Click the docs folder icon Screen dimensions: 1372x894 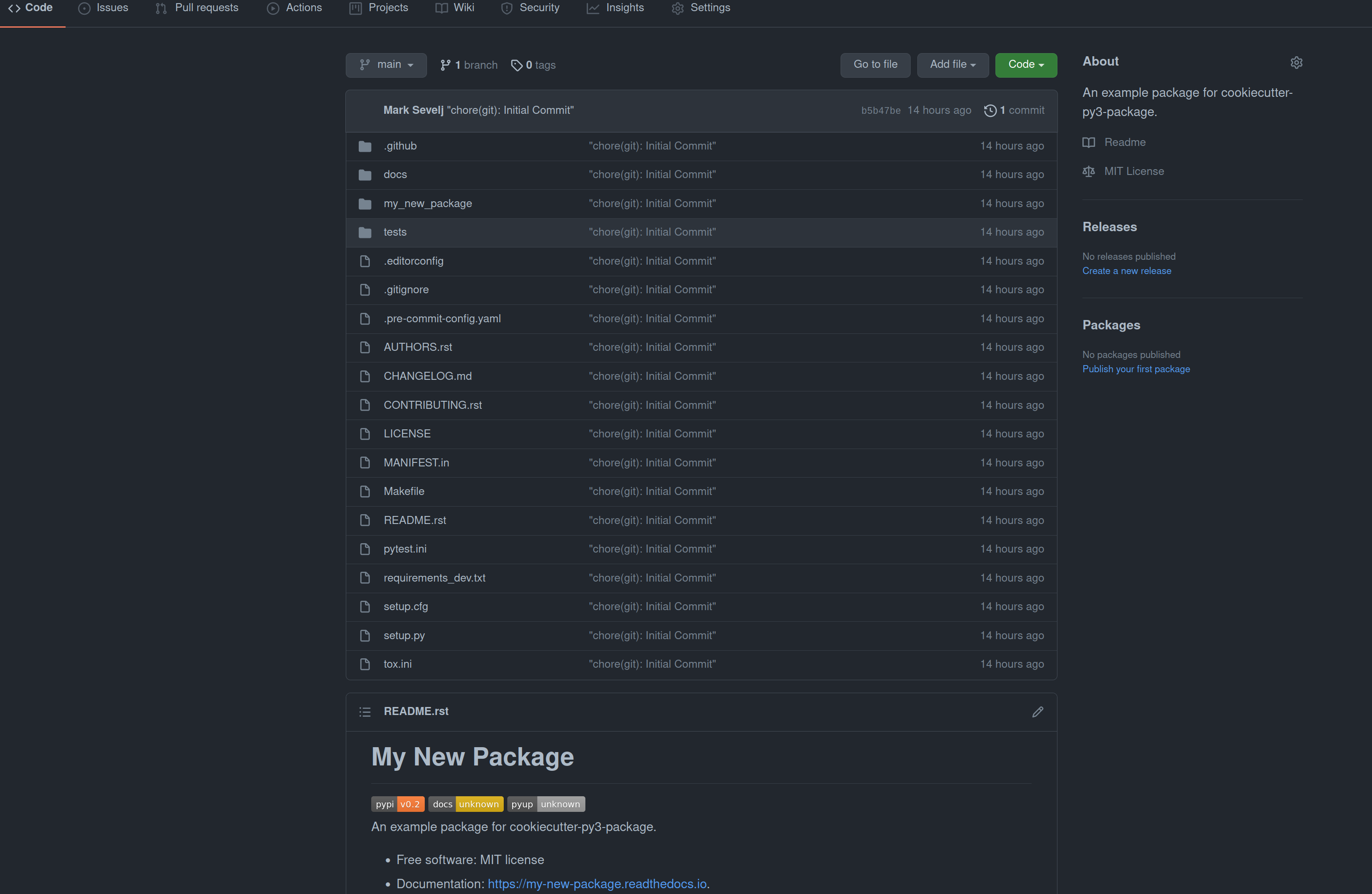(365, 175)
